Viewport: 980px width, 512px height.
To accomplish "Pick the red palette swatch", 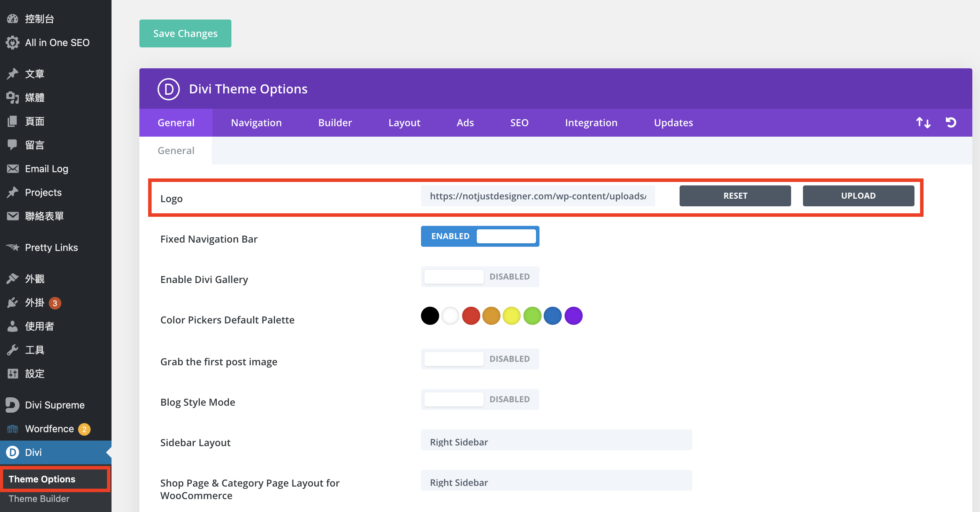I will point(471,316).
